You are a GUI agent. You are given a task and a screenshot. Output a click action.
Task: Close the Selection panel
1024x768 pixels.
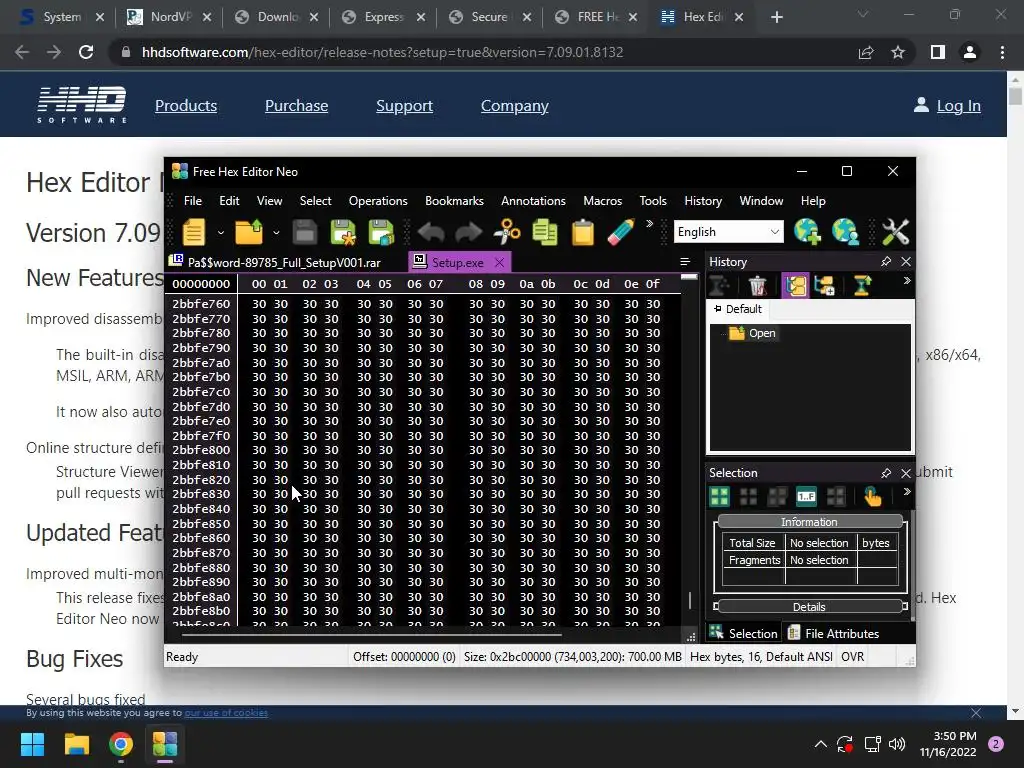[x=906, y=473]
